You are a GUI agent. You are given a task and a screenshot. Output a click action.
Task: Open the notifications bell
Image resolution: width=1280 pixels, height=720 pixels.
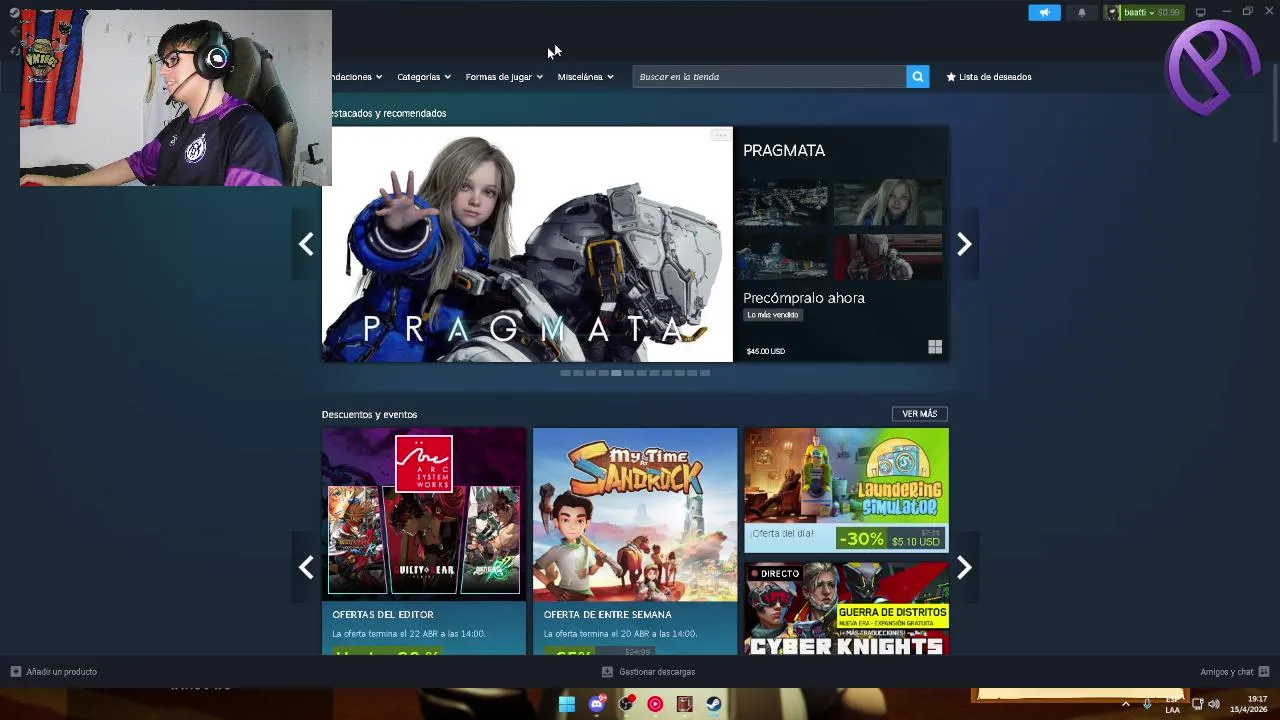click(x=1081, y=12)
